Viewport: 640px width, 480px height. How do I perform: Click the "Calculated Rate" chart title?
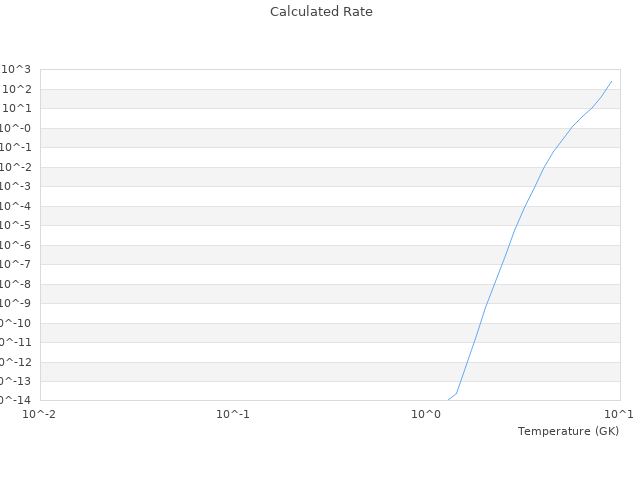[x=320, y=12]
